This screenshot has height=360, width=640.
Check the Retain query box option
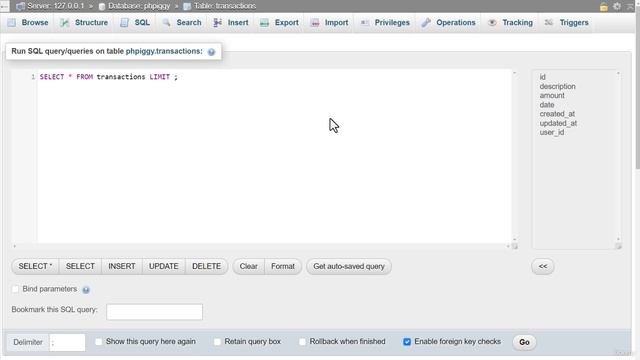coord(217,342)
